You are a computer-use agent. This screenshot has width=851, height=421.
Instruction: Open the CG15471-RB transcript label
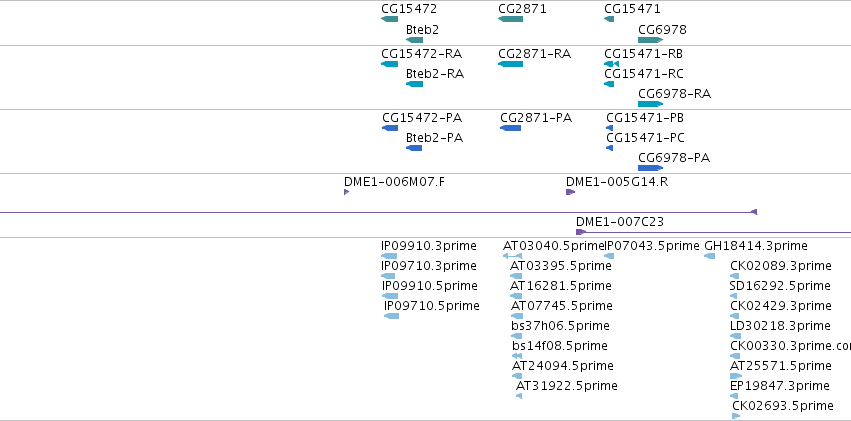(x=644, y=54)
